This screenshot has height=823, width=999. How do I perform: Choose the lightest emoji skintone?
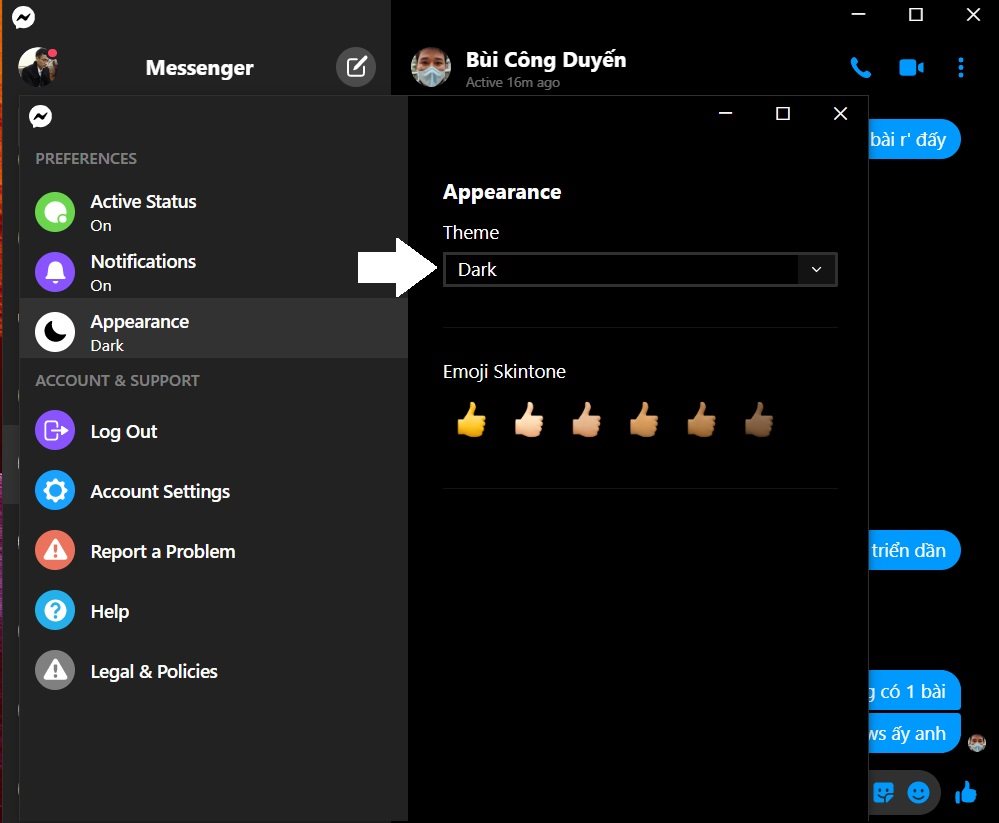529,421
